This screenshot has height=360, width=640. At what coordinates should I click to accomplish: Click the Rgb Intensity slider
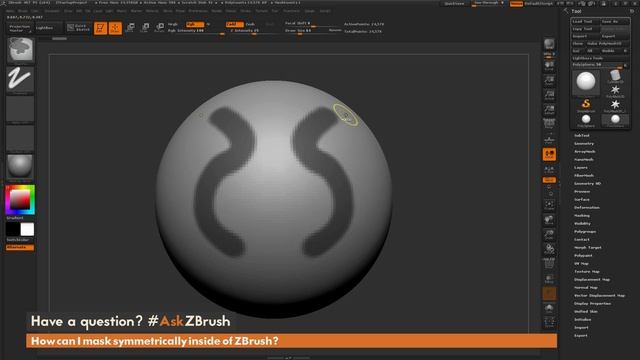pos(196,31)
